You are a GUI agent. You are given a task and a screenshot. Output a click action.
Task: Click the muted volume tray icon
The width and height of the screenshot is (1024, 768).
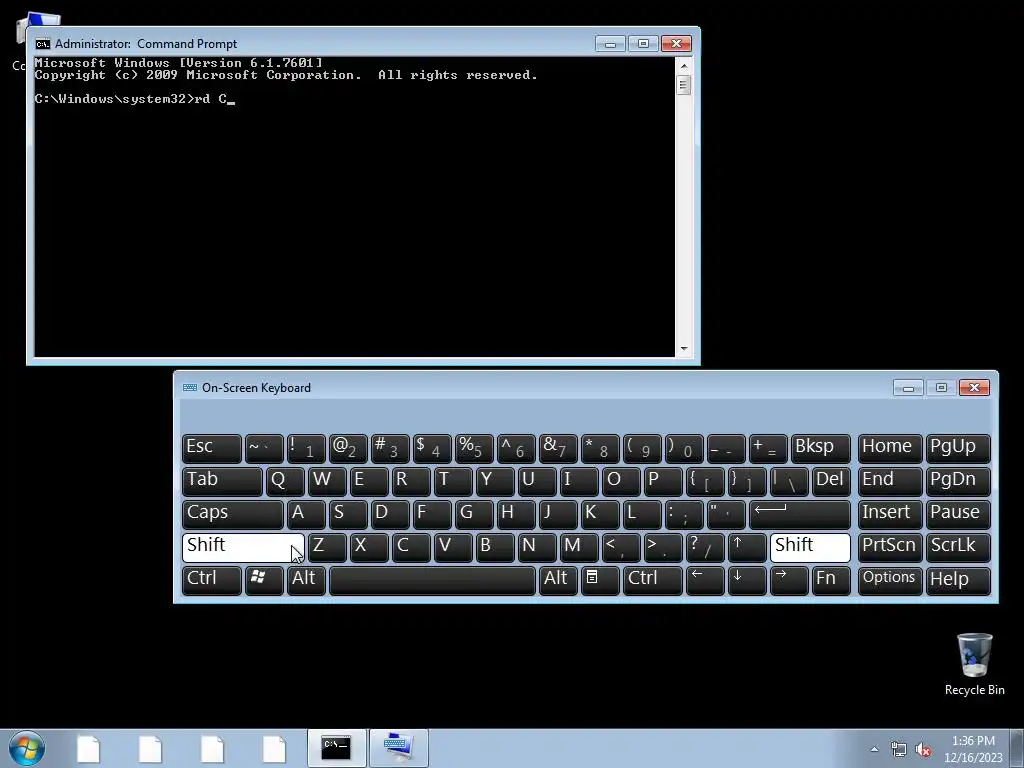coord(923,749)
